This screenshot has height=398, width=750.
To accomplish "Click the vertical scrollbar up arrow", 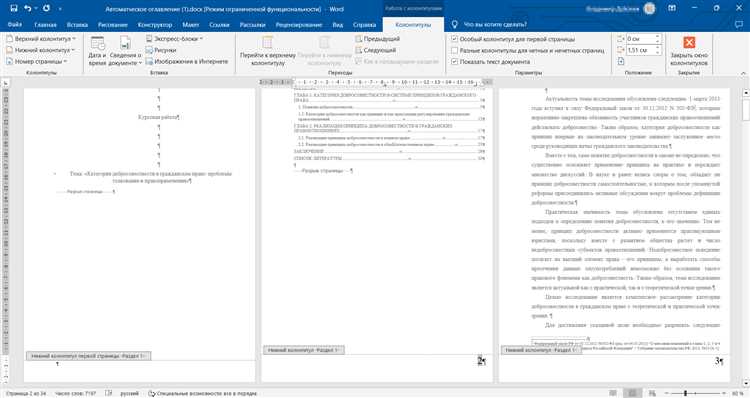I will click(745, 92).
